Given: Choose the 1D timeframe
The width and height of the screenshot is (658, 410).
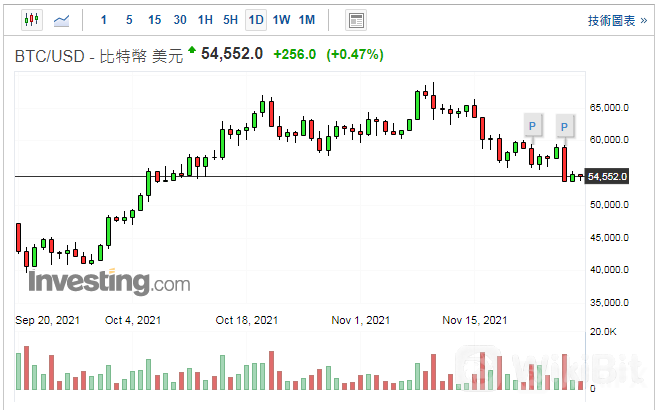Looking at the screenshot, I should click(256, 20).
